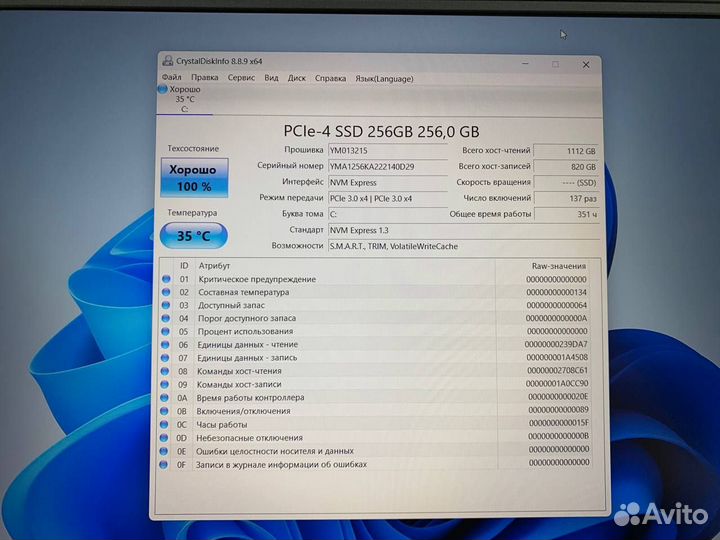Click the drive letter field C:
This screenshot has height=540, width=720.
point(388,214)
